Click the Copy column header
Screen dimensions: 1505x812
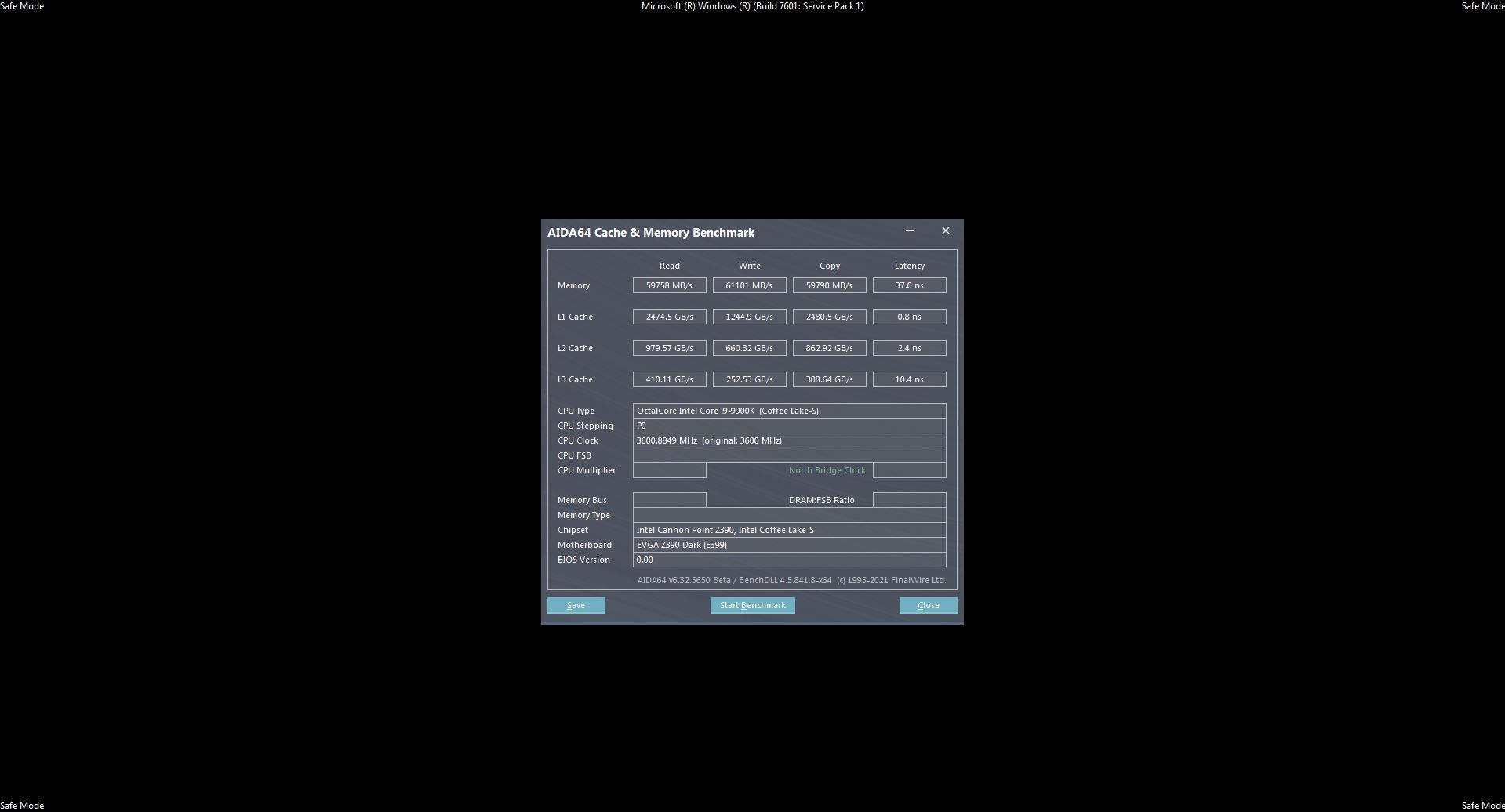click(830, 266)
